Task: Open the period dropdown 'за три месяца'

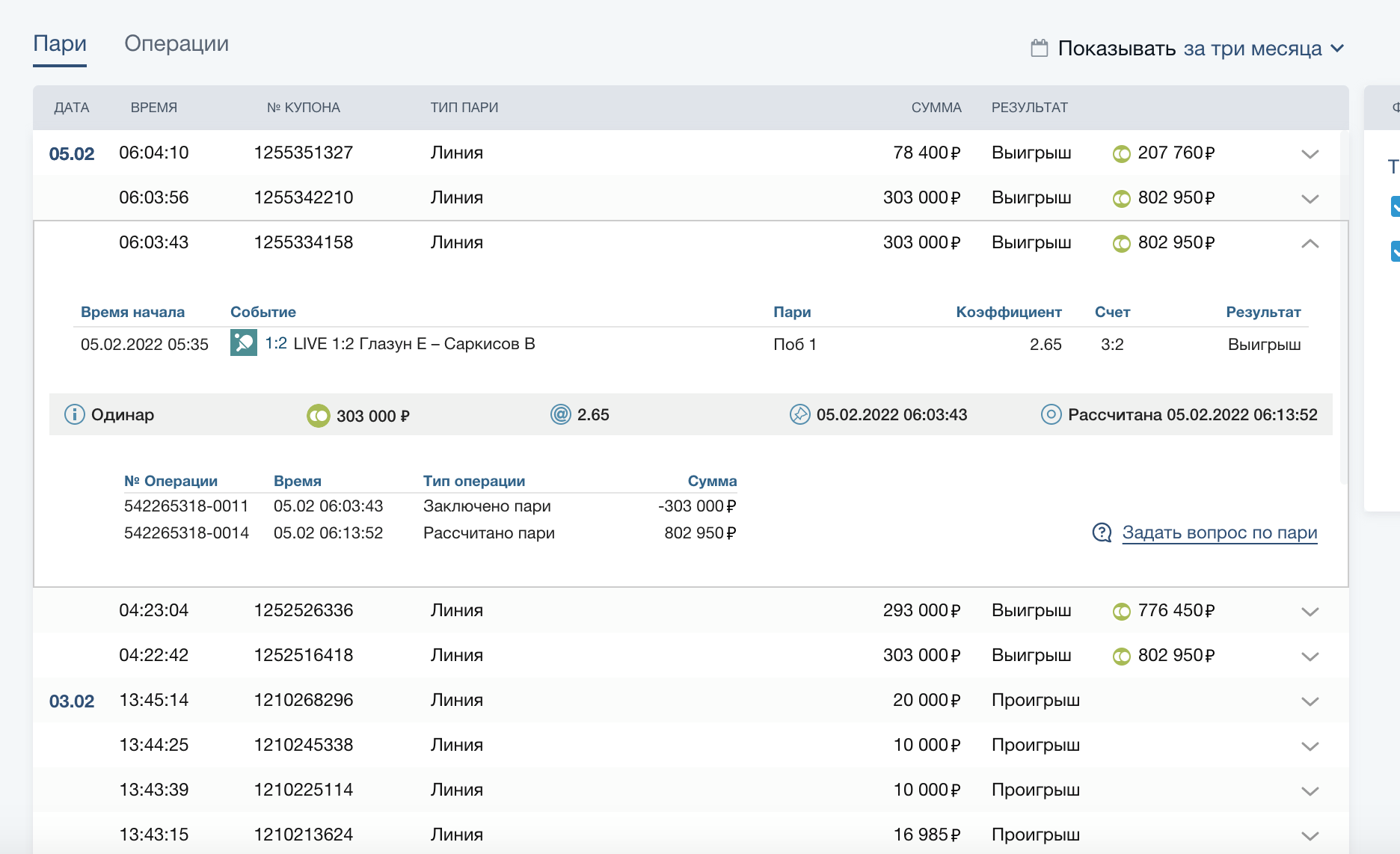Action: (1263, 49)
